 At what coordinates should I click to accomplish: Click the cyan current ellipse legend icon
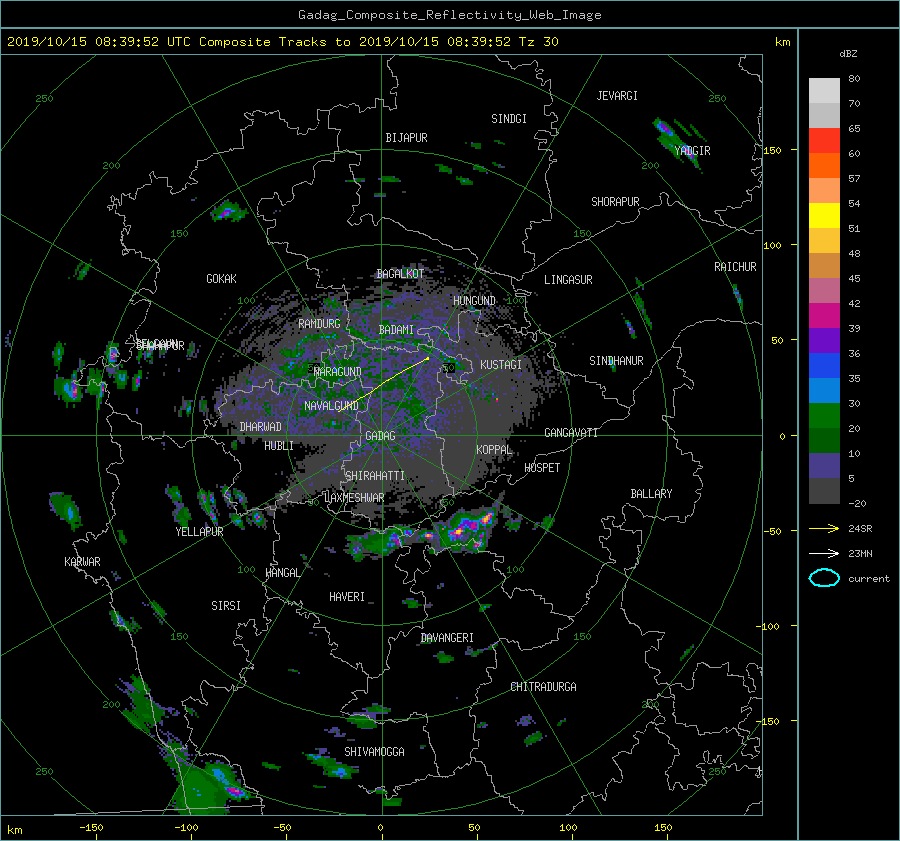coord(824,578)
